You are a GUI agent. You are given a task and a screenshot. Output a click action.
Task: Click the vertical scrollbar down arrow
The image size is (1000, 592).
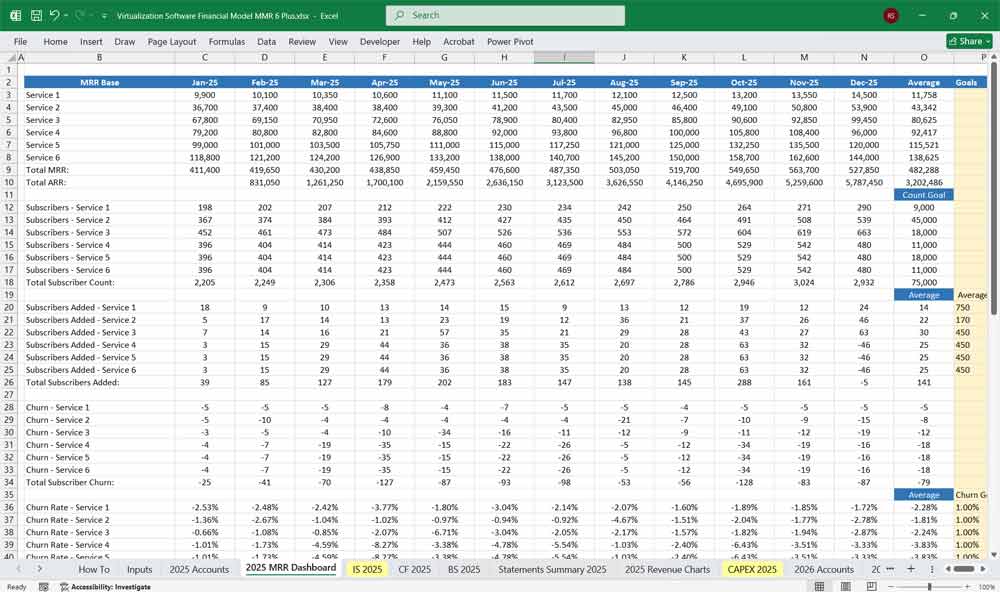[x=993, y=554]
